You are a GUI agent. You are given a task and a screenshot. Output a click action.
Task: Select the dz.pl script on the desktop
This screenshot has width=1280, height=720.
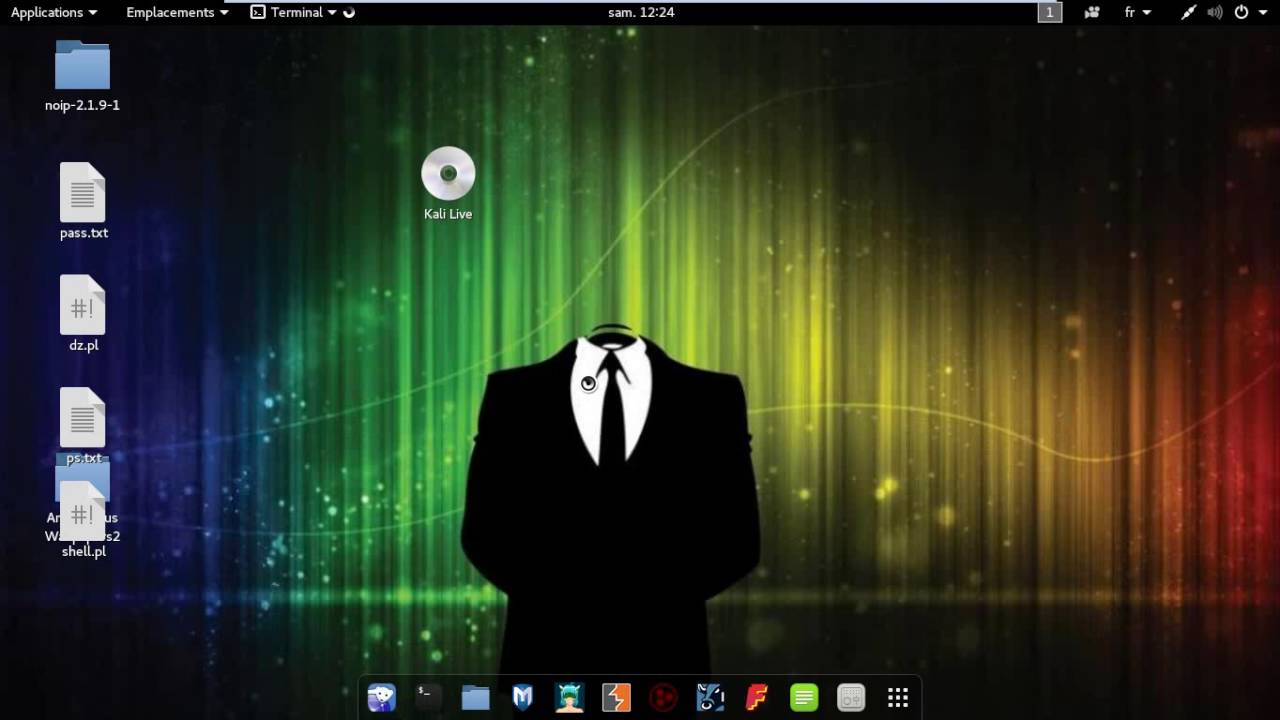(x=83, y=314)
